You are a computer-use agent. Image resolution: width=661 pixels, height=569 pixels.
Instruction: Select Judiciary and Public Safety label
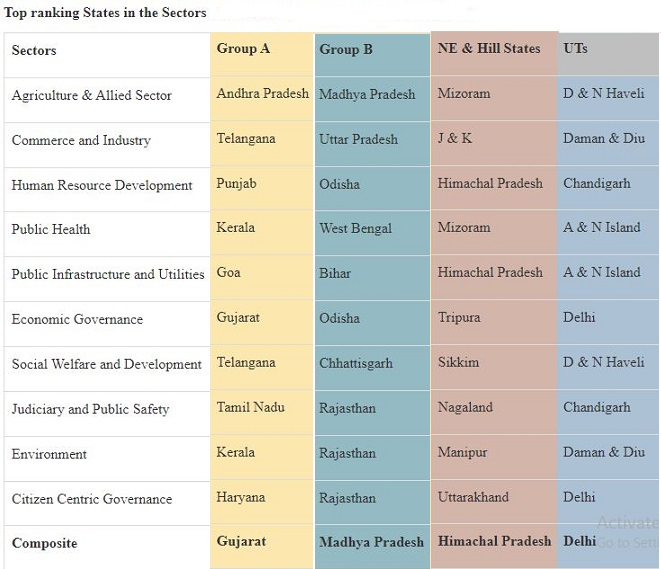click(90, 409)
